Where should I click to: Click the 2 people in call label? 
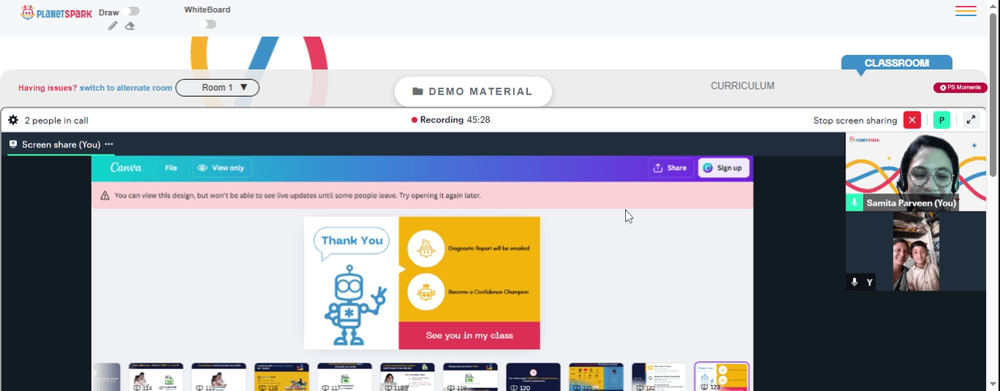[x=56, y=121]
